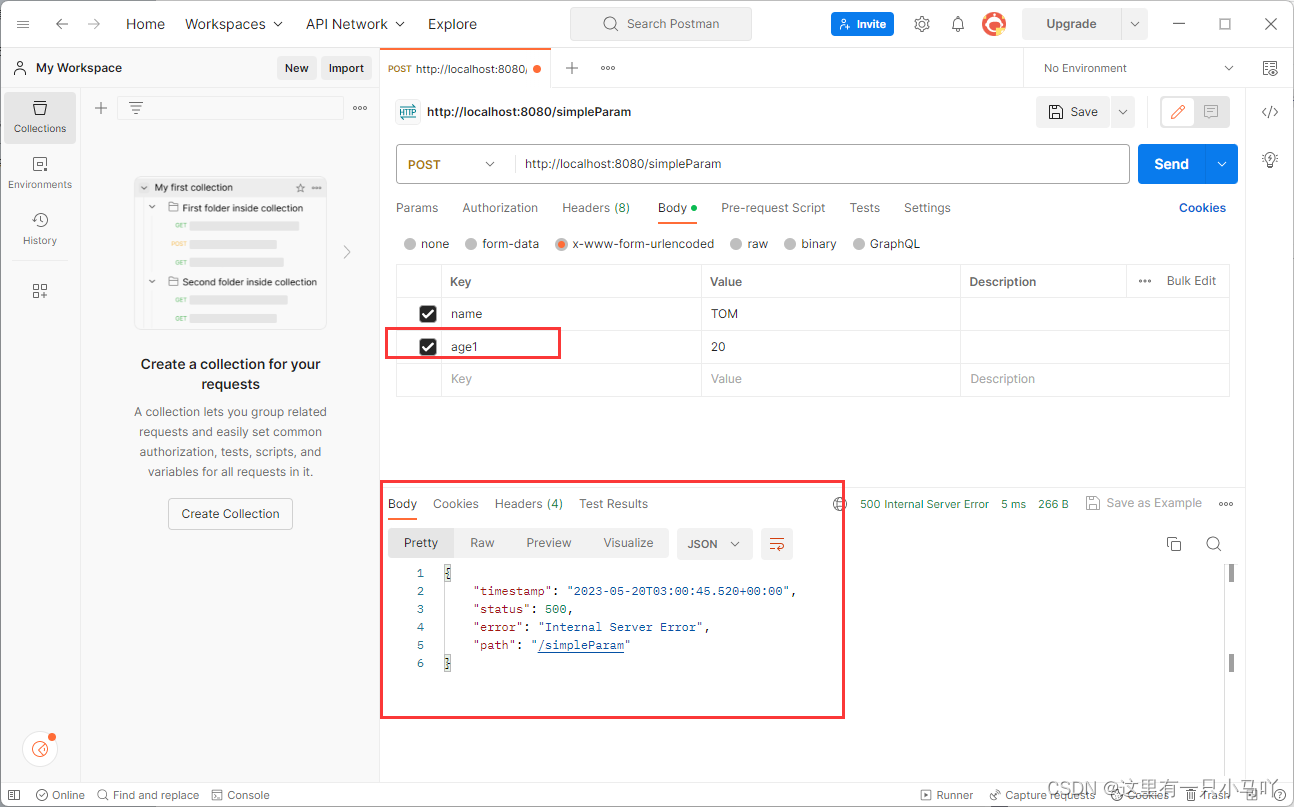
Task: Switch to the response Raw view
Action: [482, 543]
